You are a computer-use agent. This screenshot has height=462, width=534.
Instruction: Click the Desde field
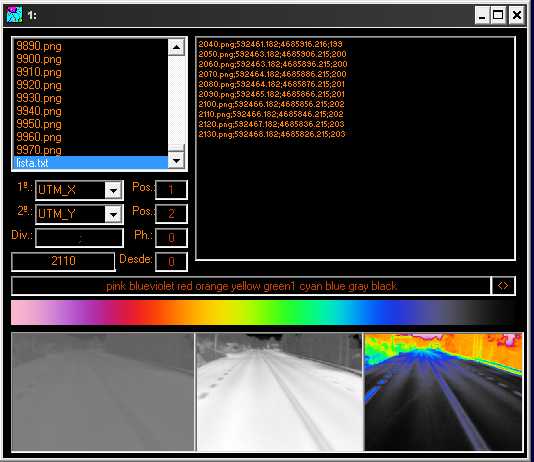(171, 261)
